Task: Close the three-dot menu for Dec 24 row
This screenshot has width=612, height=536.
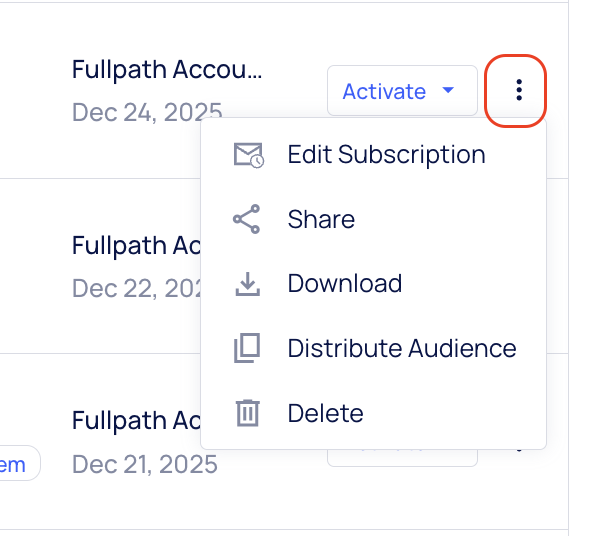Action: pyautogui.click(x=518, y=91)
